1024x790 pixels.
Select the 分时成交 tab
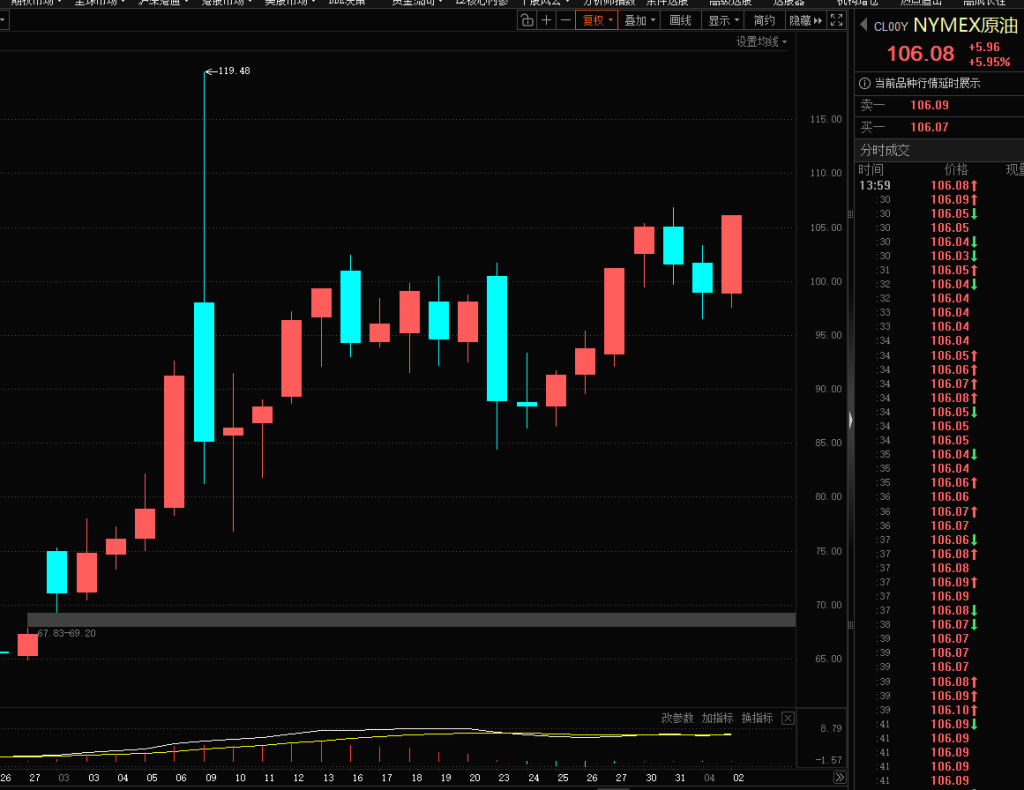[x=885, y=150]
